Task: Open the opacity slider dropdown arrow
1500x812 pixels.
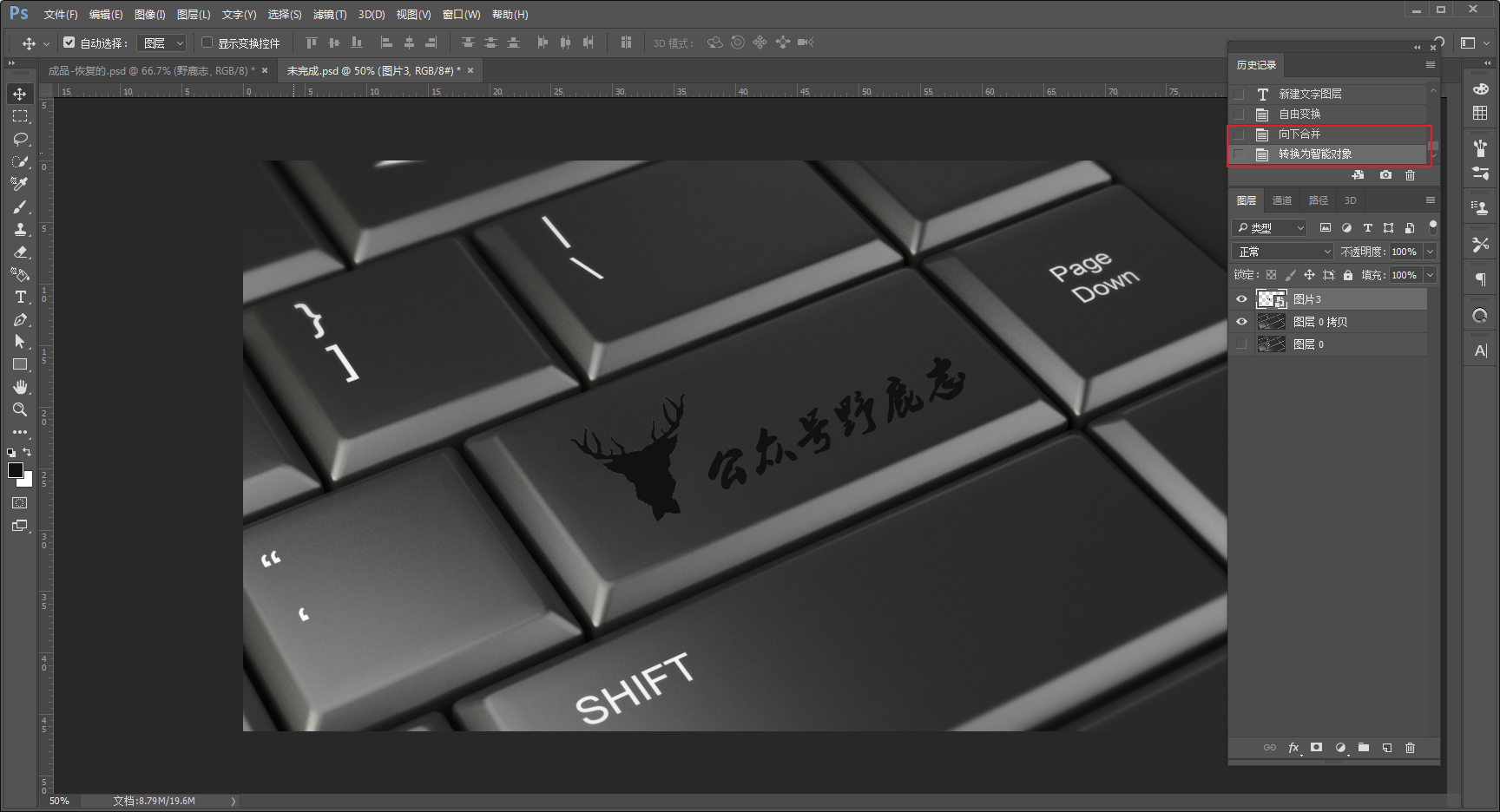Action: [x=1430, y=252]
